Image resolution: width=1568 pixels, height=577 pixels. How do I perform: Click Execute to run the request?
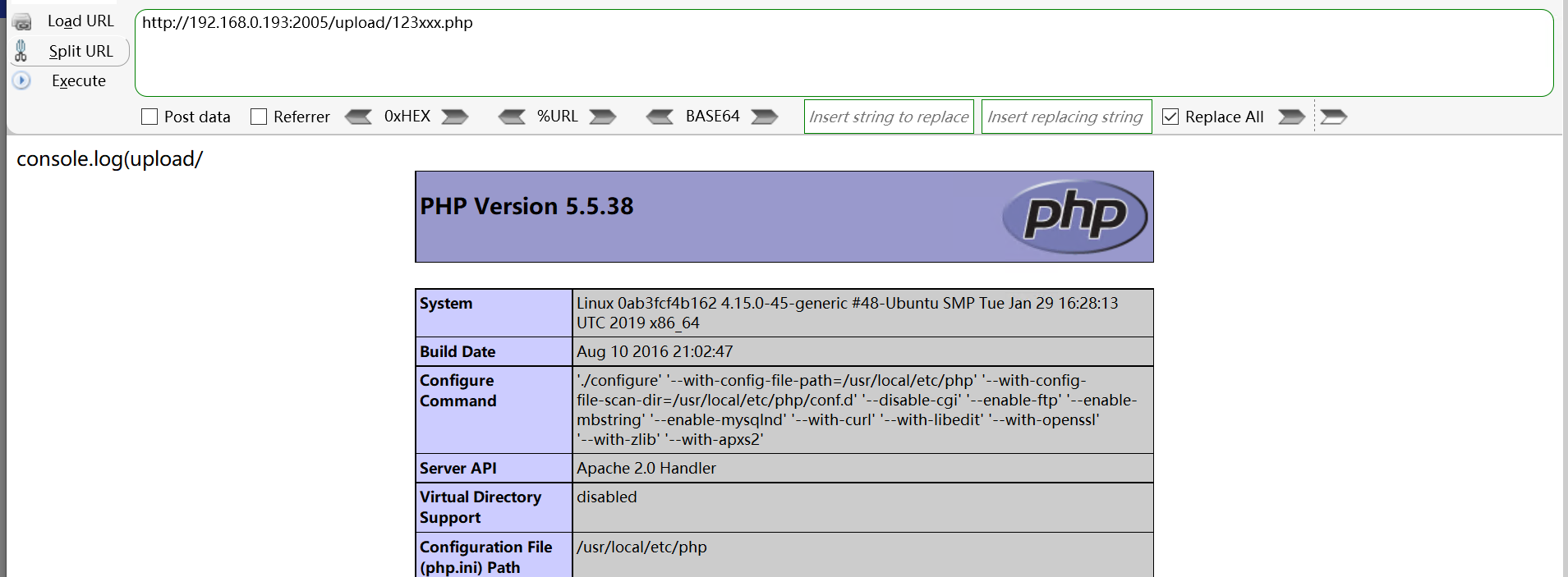click(x=79, y=80)
